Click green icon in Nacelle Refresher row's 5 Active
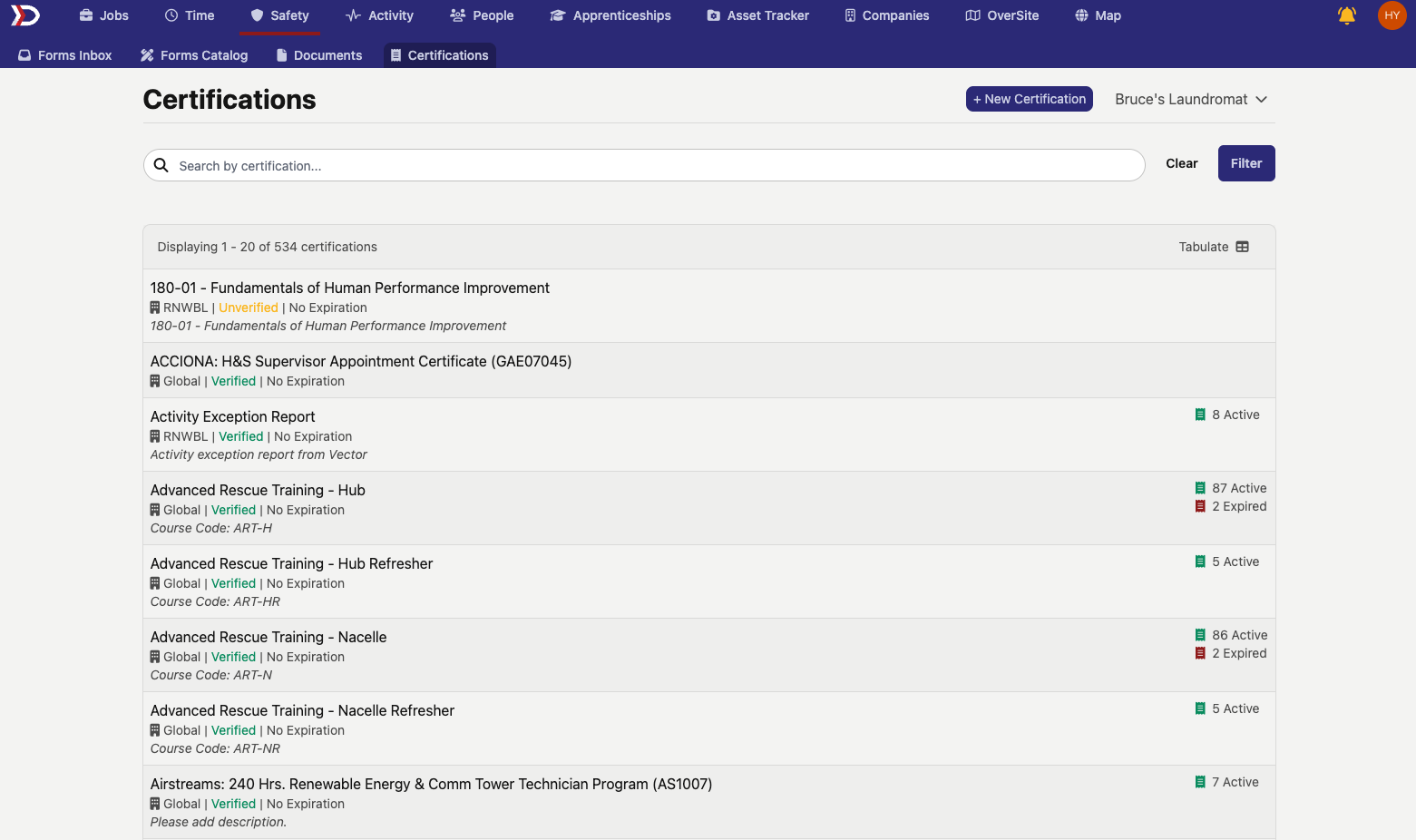This screenshot has width=1416, height=840. (x=1200, y=708)
